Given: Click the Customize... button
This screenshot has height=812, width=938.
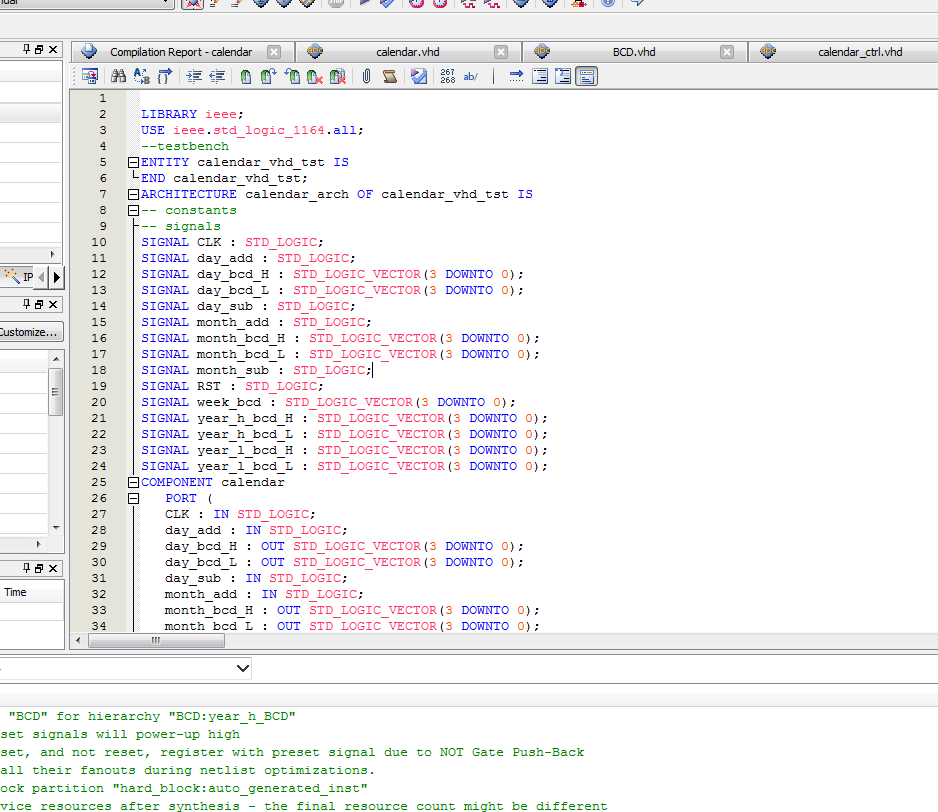Looking at the screenshot, I should point(30,332).
